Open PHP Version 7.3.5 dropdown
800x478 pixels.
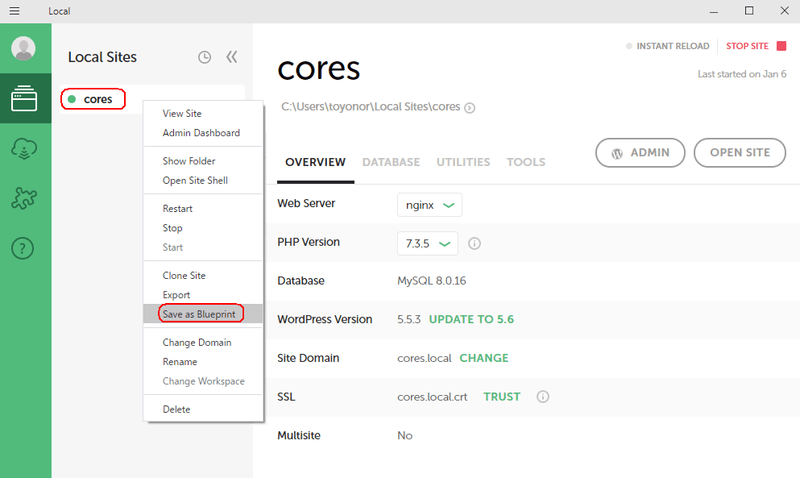[x=428, y=243]
